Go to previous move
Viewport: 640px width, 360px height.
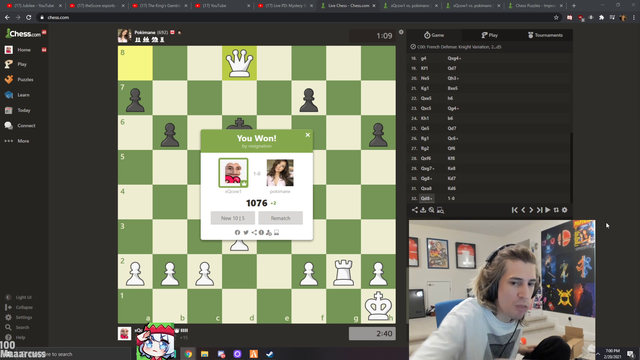(523, 210)
